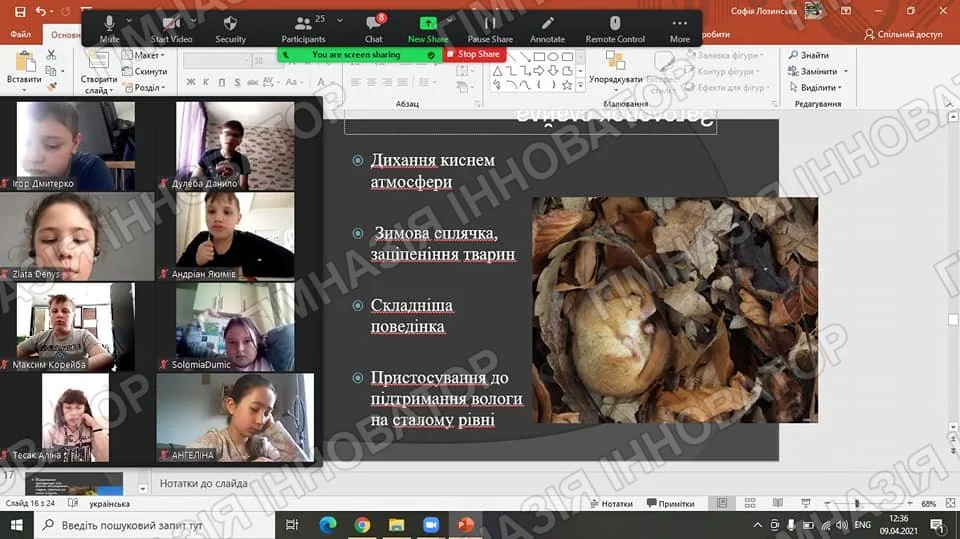Center align the text

[371, 81]
